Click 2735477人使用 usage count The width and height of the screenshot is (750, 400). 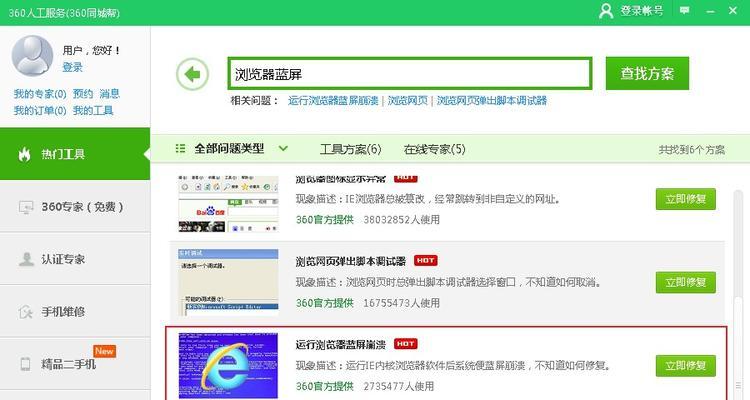point(398,386)
